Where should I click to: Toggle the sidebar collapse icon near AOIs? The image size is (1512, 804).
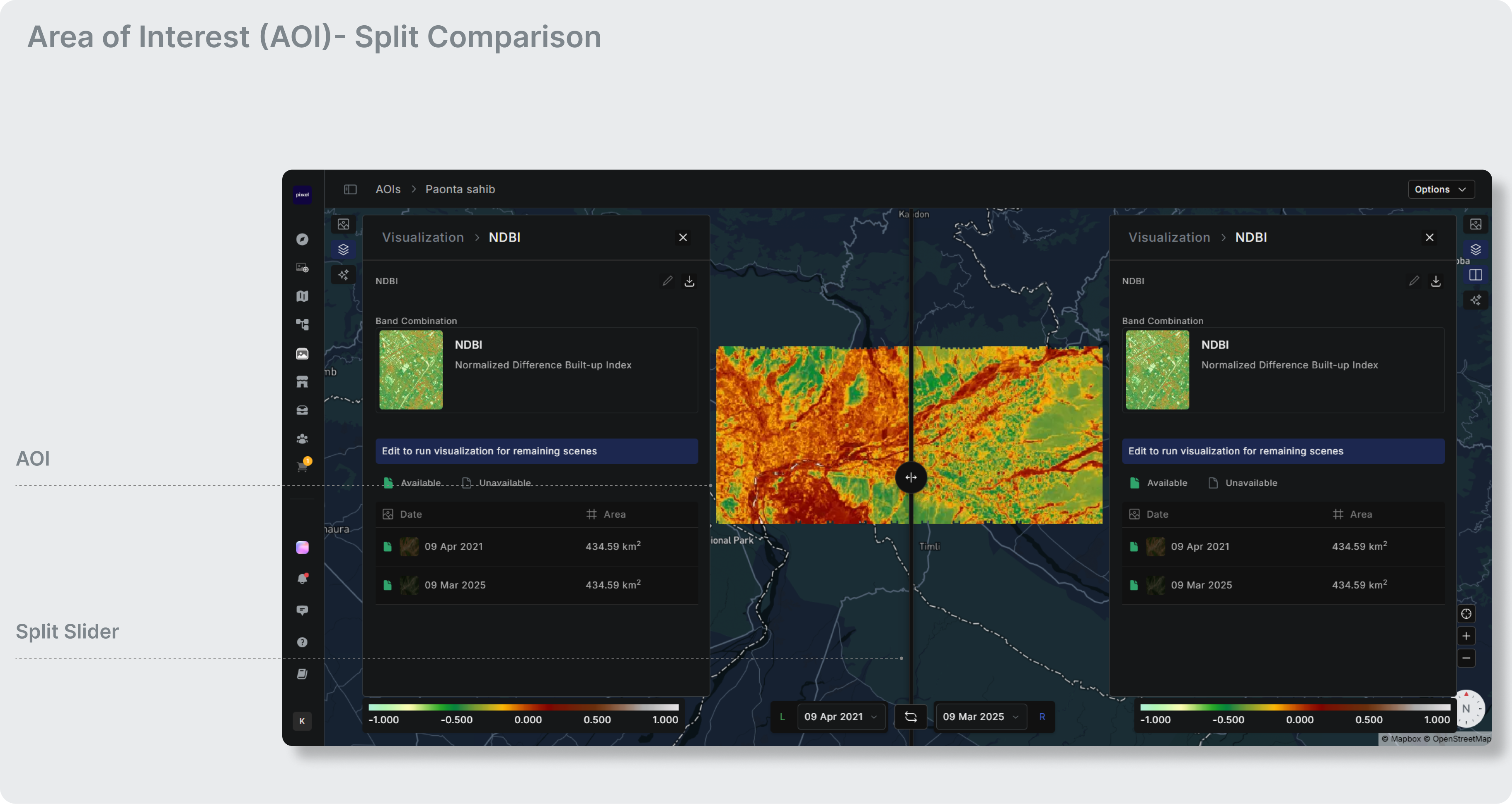(350, 189)
